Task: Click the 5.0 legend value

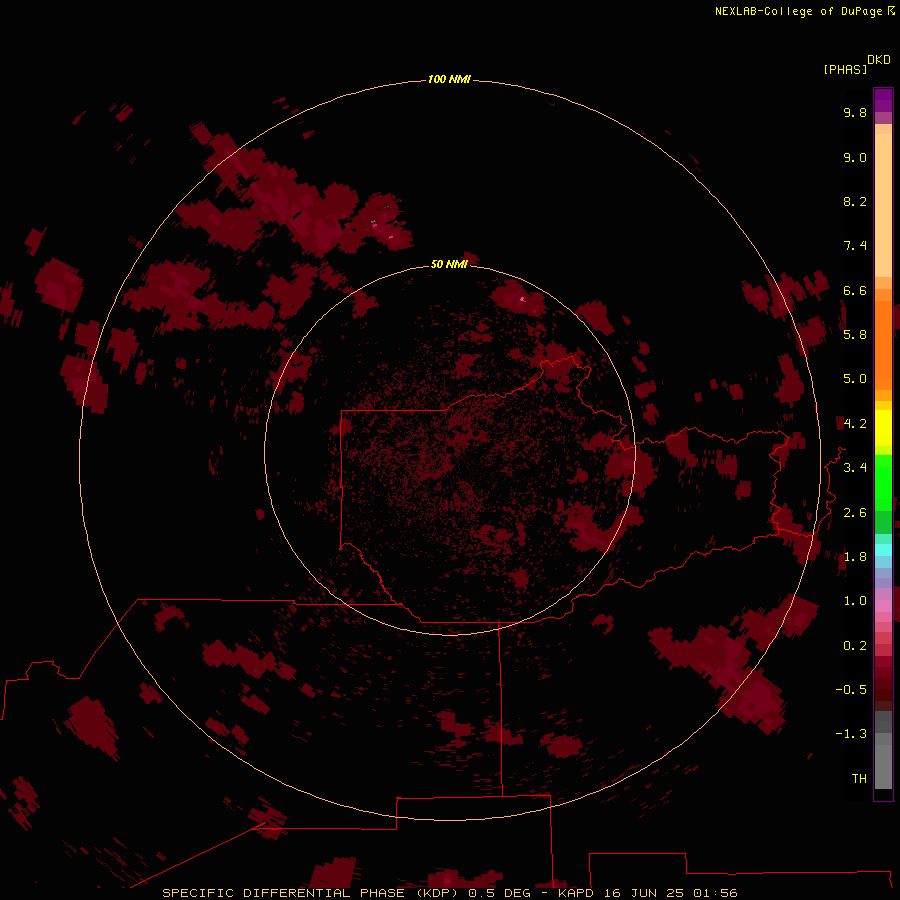Action: tap(855, 379)
